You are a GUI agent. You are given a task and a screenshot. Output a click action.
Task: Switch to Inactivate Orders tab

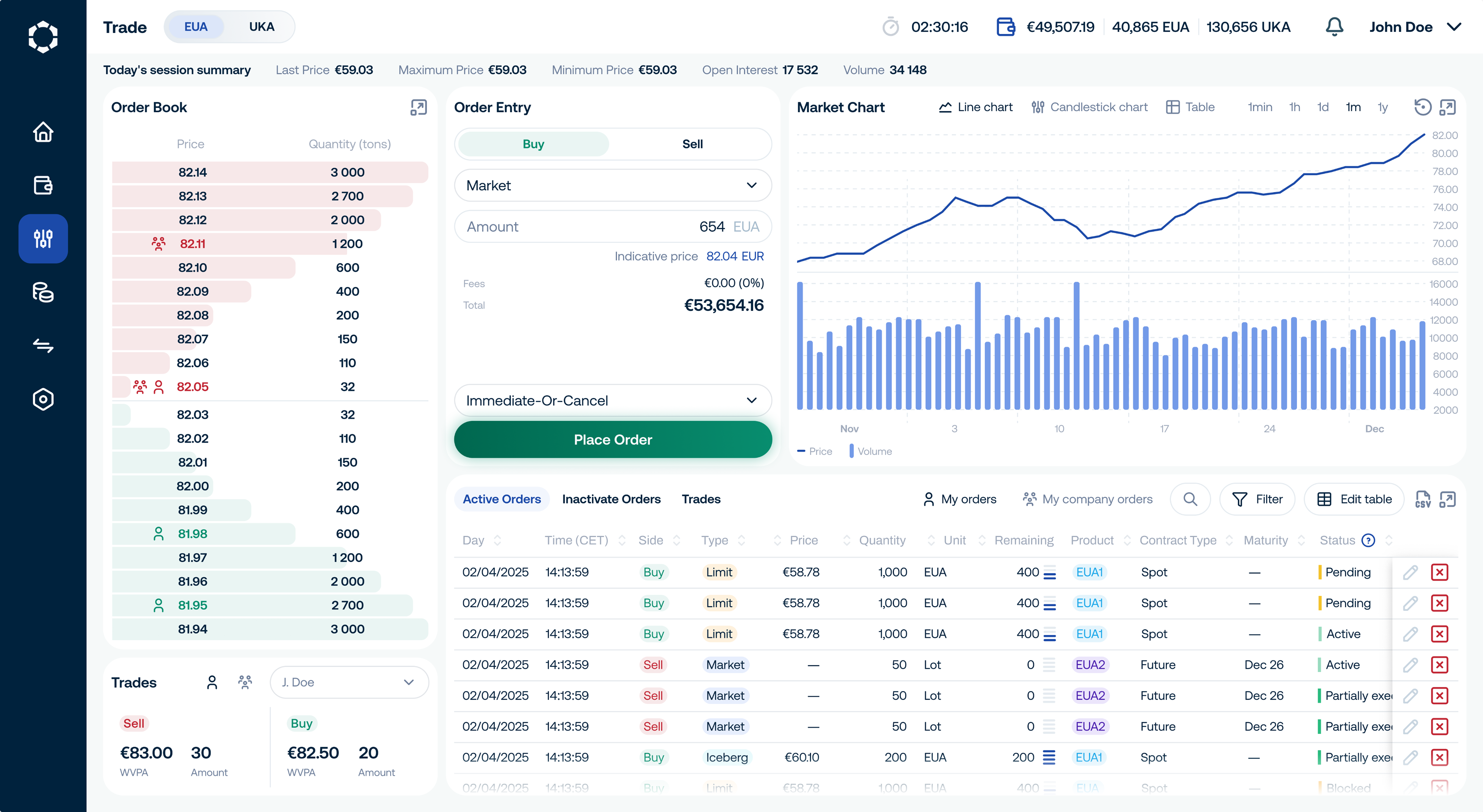click(x=611, y=500)
